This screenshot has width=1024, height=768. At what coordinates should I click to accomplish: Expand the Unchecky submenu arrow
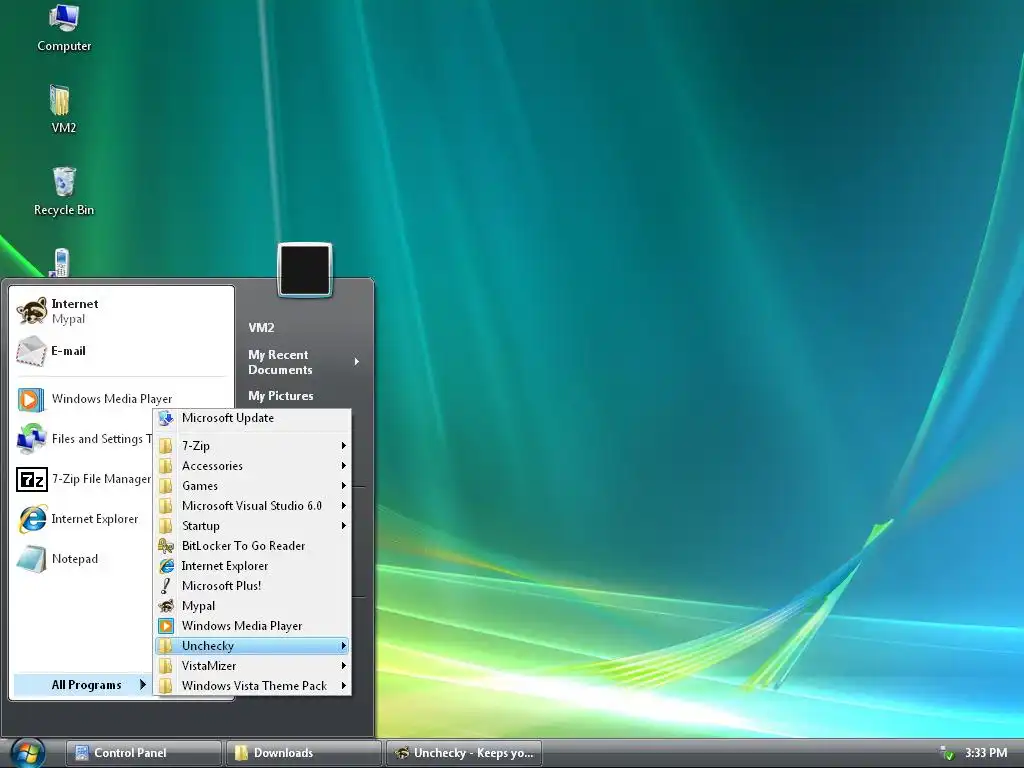(x=343, y=646)
